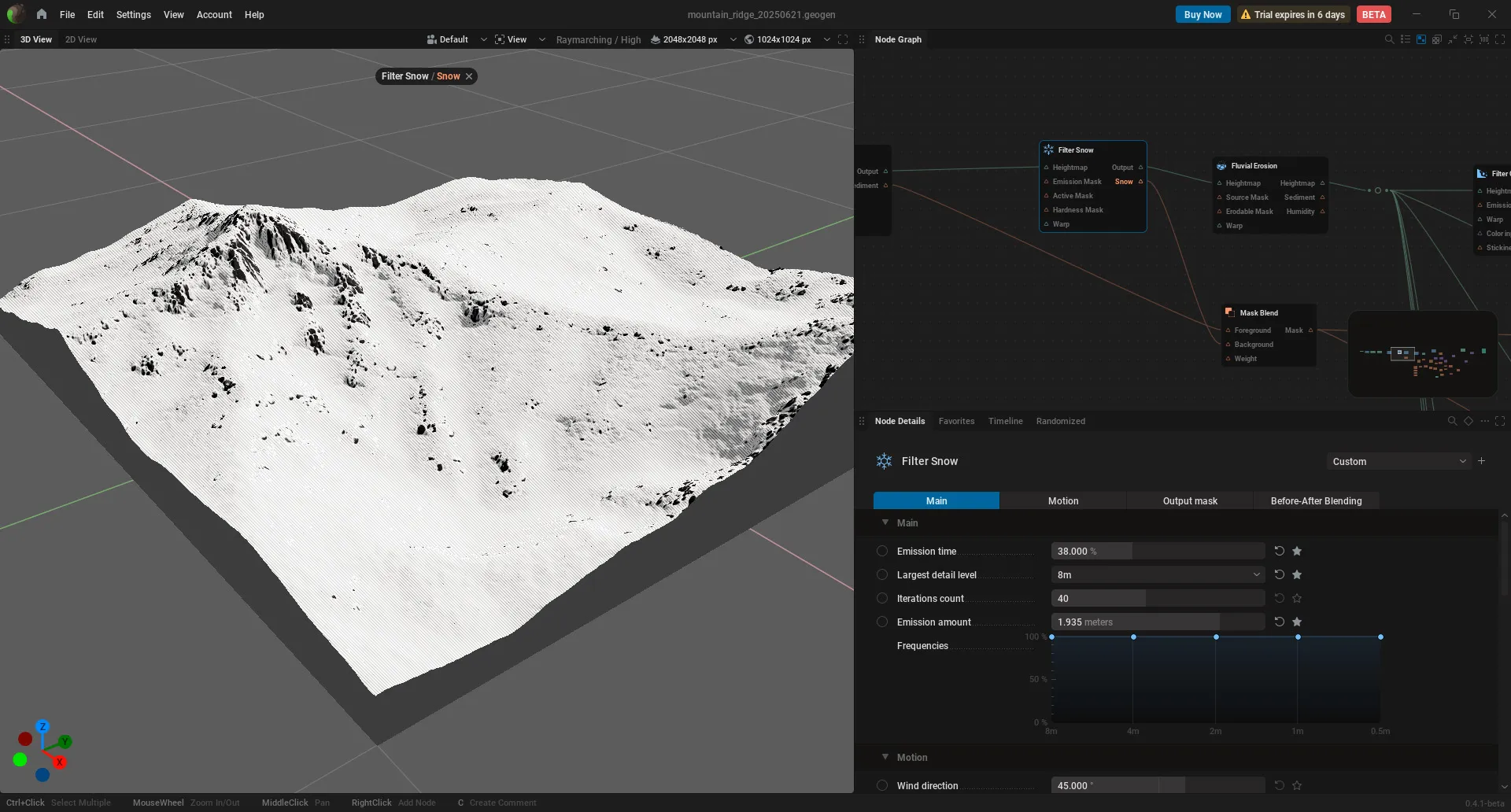1511x812 pixels.
Task: Open search in Node Graph toolbar
Action: pos(1389,39)
